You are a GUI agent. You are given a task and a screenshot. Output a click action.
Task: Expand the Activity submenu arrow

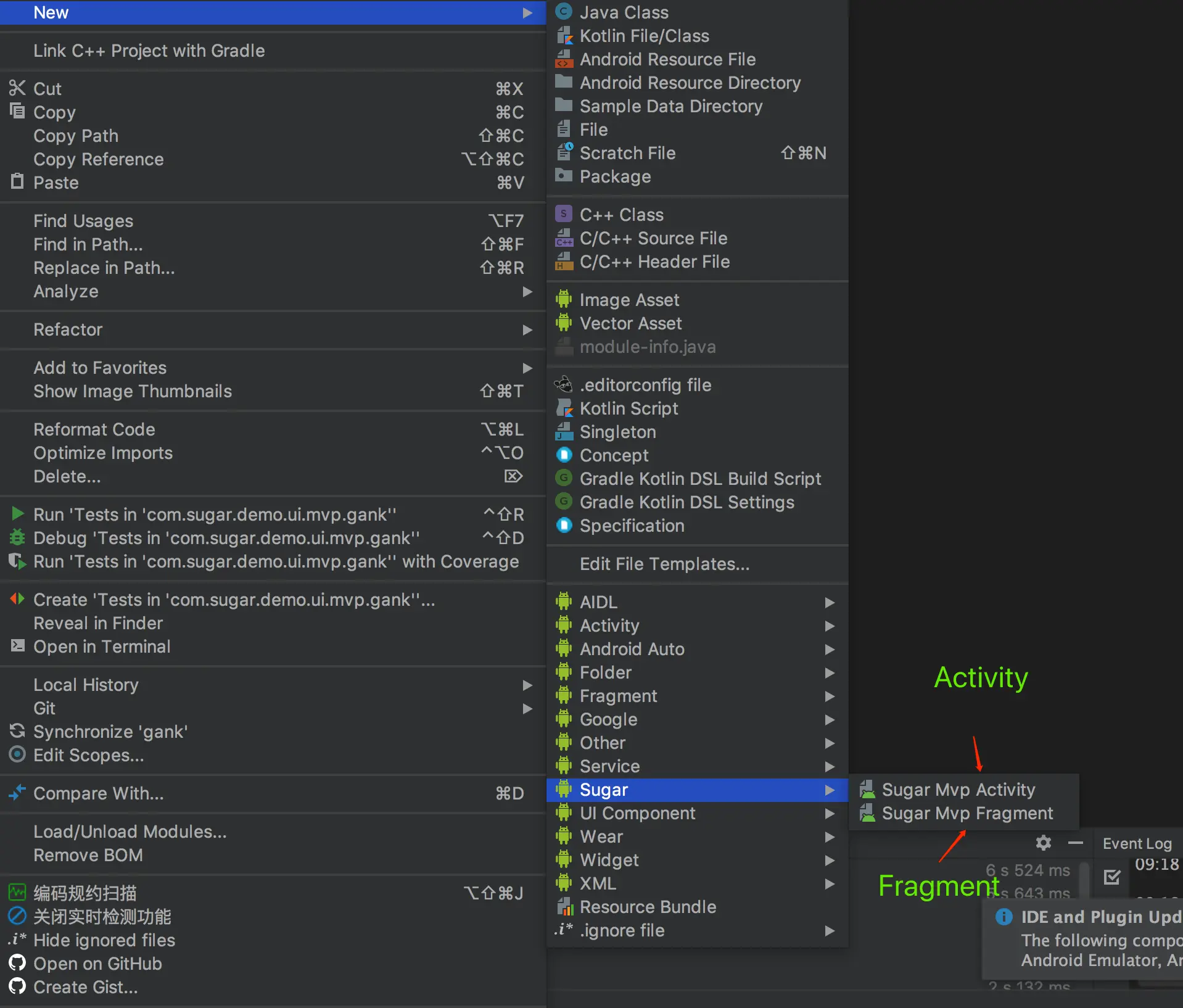(830, 626)
